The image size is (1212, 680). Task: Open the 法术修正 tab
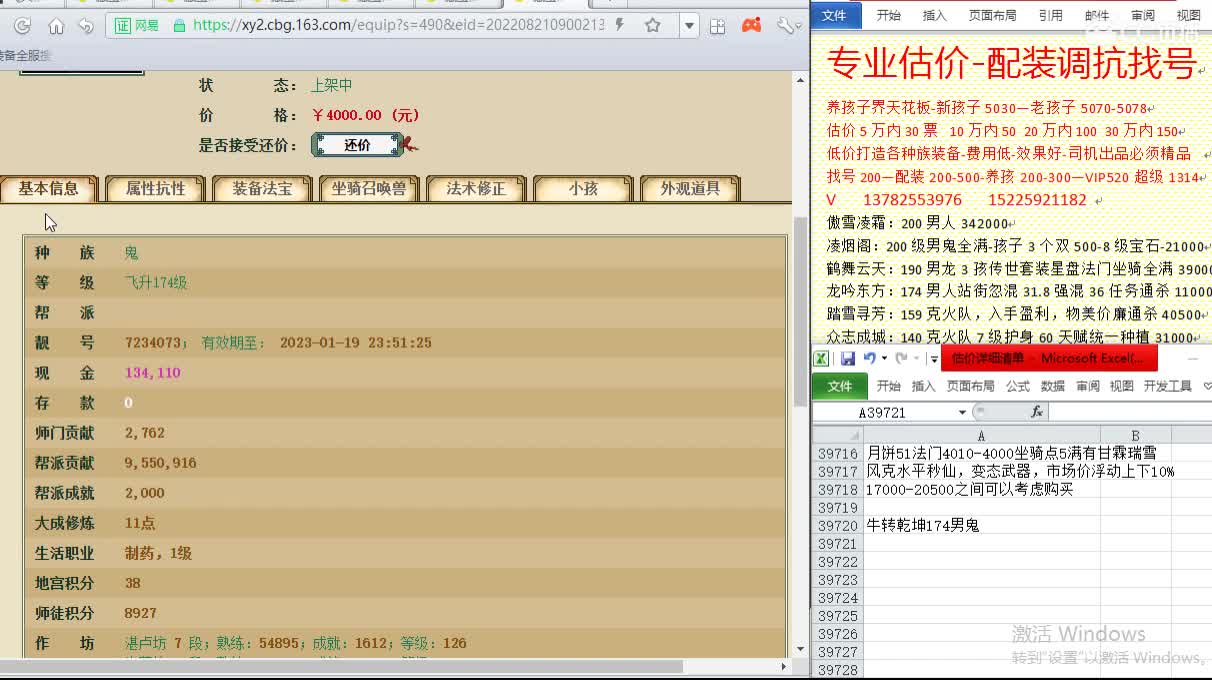[476, 188]
